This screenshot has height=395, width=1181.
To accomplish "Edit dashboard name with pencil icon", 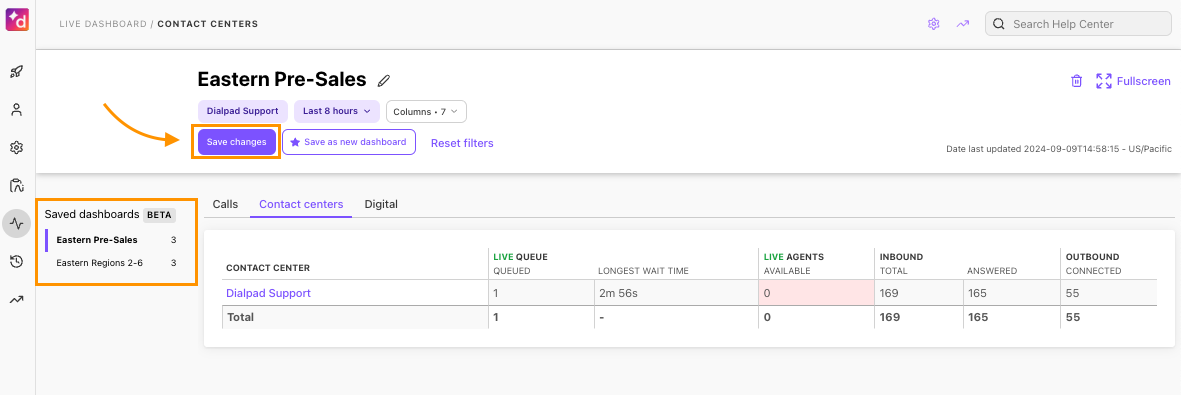I will 383,80.
